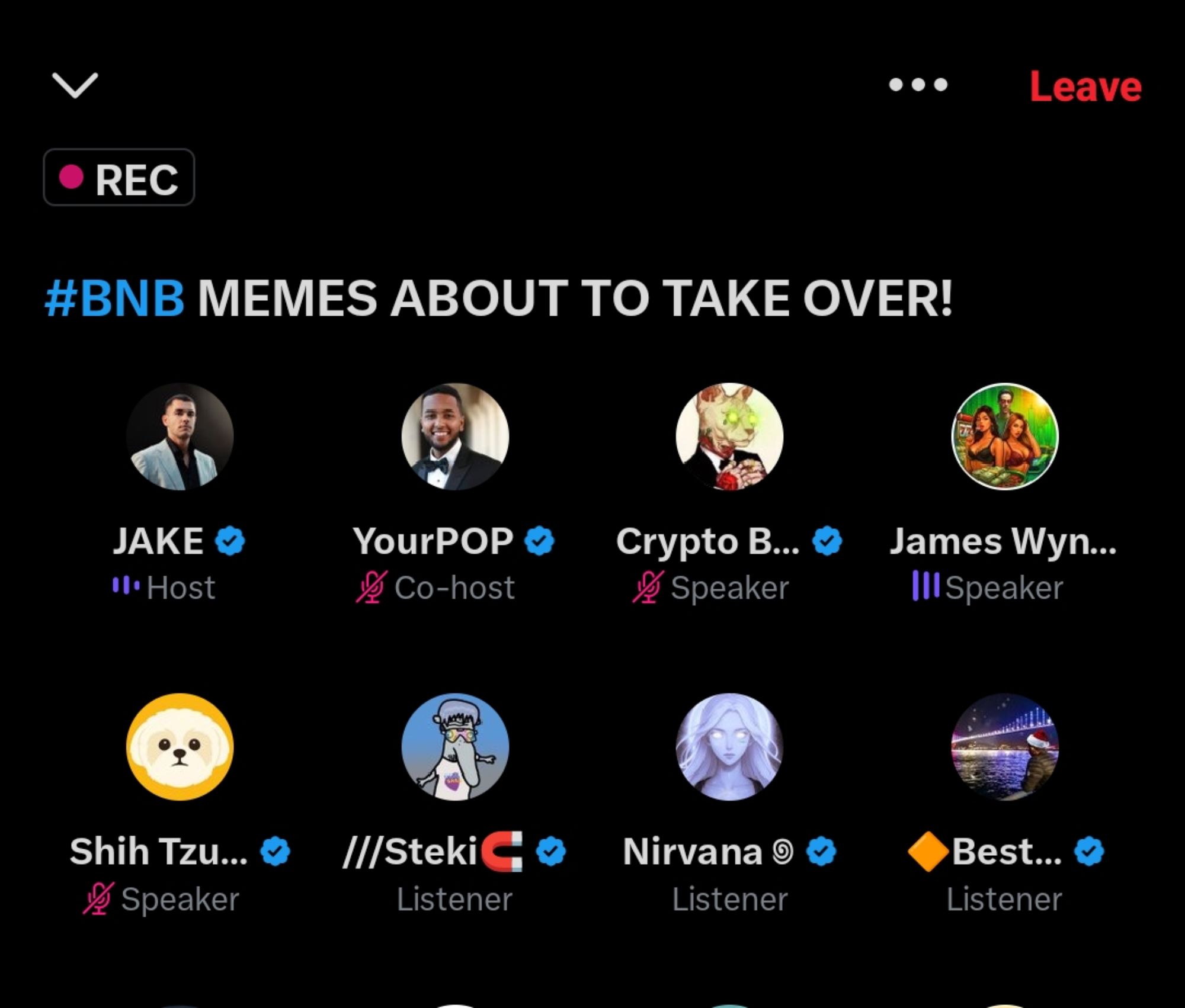
Task: Select the Crypto B... speaker name
Action: pyautogui.click(x=707, y=542)
